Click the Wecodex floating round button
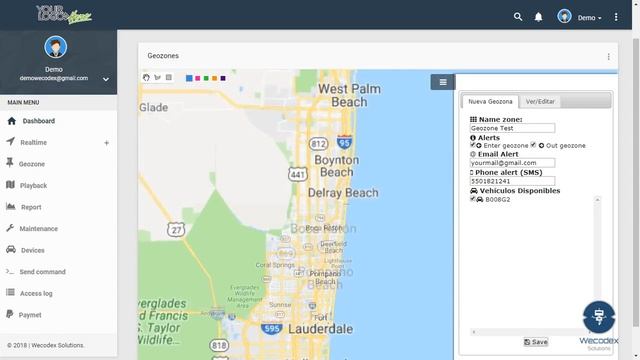 [599, 317]
